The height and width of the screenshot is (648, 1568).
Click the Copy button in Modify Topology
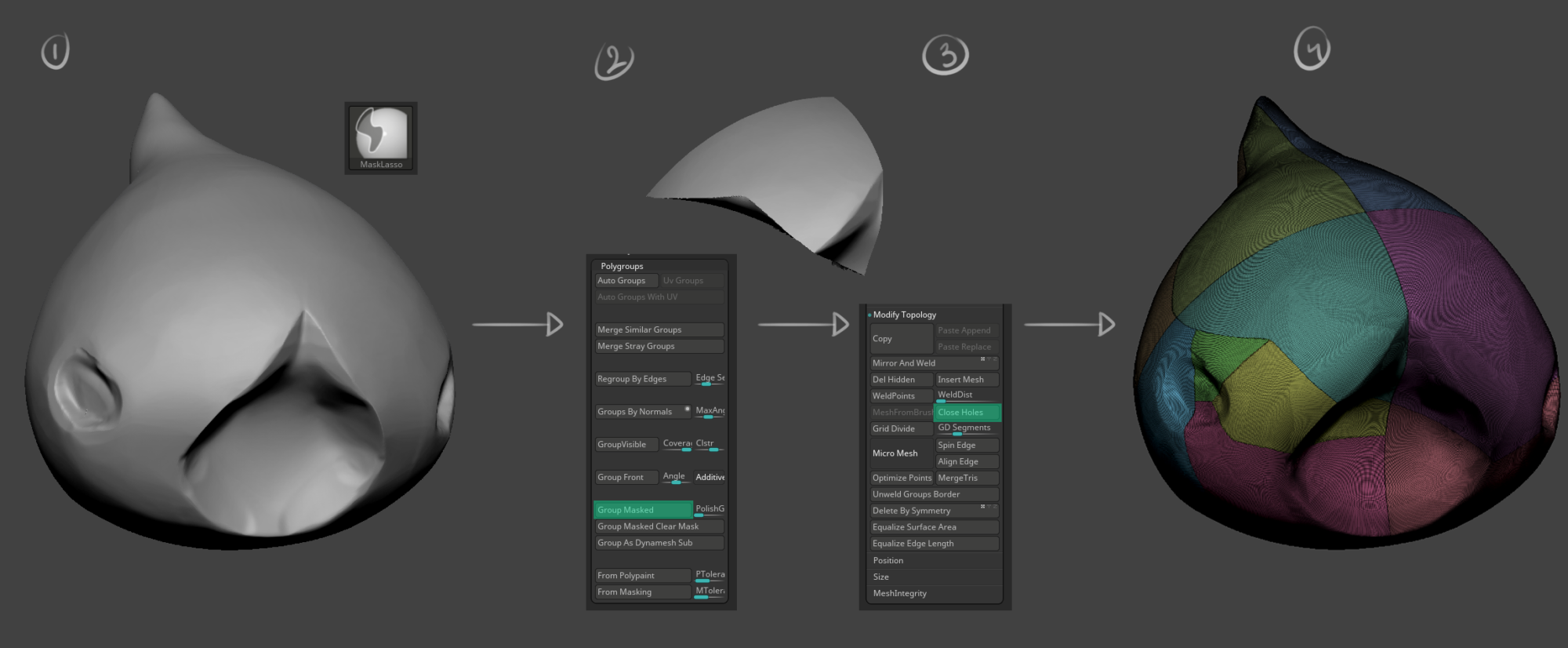902,339
